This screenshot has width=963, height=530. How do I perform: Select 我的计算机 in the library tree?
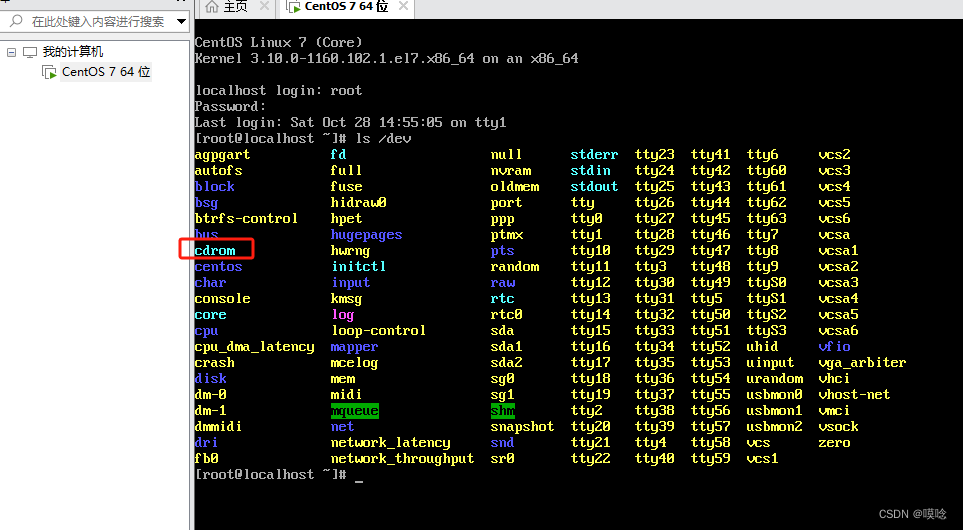72,52
